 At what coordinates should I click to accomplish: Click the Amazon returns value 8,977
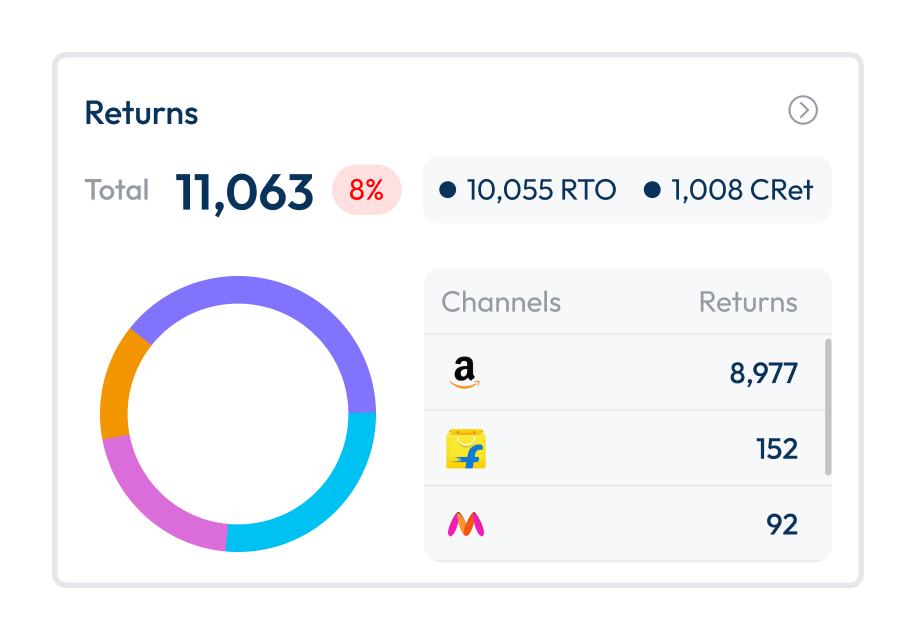pyautogui.click(x=763, y=374)
